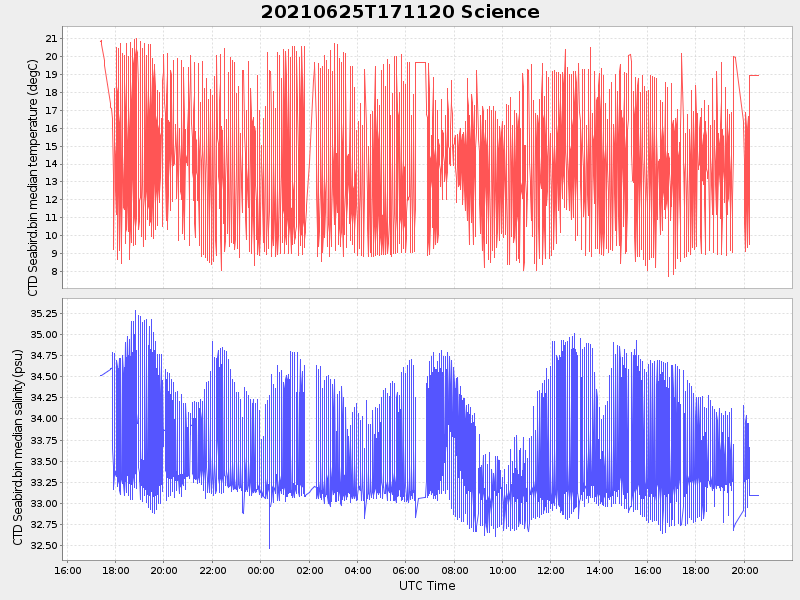Click the 16:00 x-axis tick label
The image size is (800, 600).
tap(67, 570)
